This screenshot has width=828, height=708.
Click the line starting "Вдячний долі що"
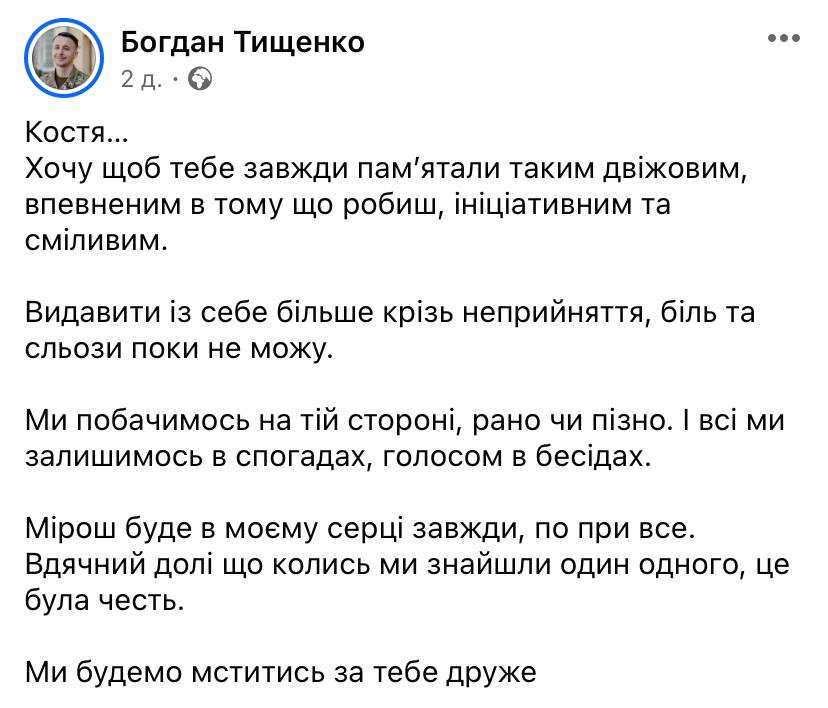pos(406,565)
